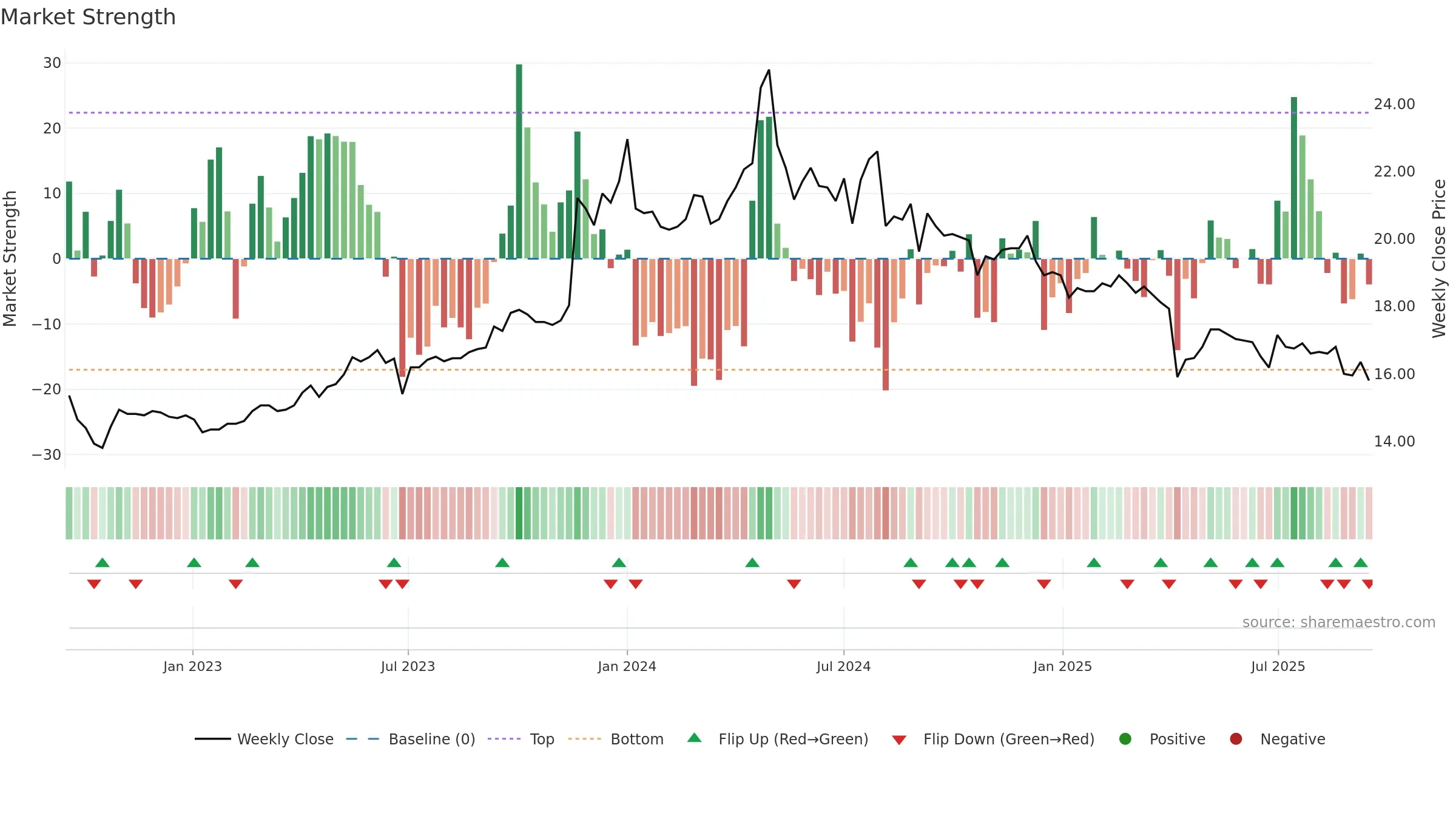Image resolution: width=1456 pixels, height=819 pixels.
Task: Click the red Flip Down legend triangle
Action: coord(899,740)
